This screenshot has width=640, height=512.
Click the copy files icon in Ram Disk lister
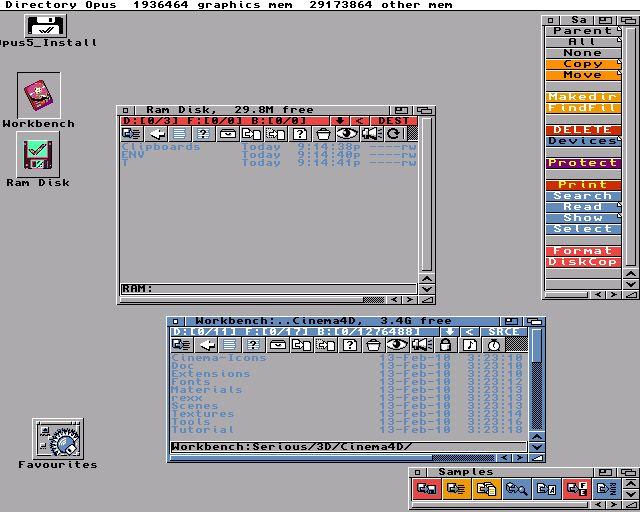pos(251,134)
